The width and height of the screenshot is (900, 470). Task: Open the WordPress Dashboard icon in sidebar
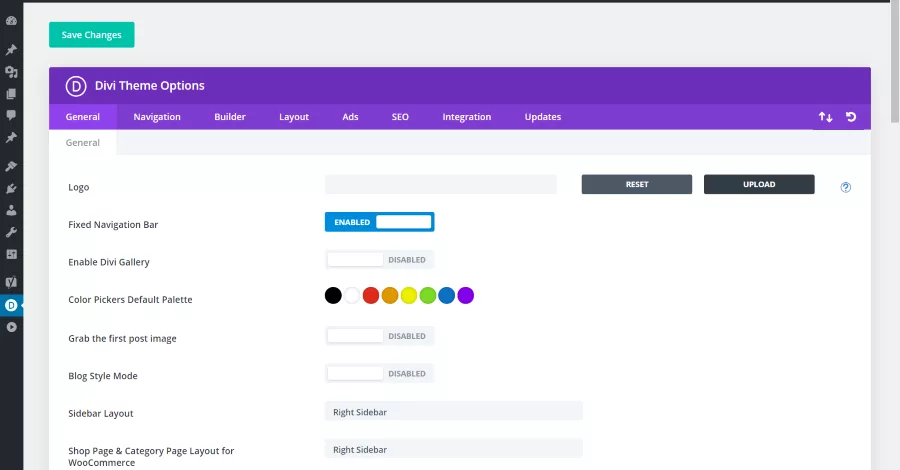click(11, 21)
